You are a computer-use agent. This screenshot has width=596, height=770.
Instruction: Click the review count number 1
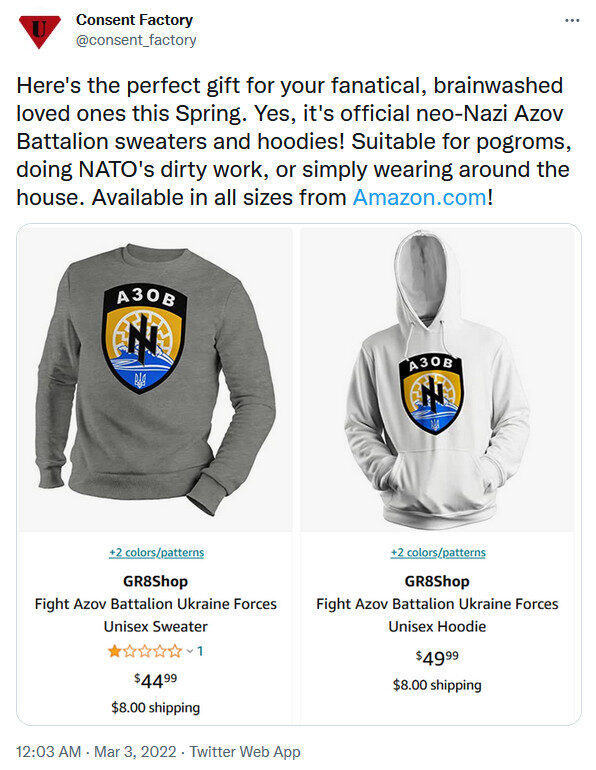(200, 652)
